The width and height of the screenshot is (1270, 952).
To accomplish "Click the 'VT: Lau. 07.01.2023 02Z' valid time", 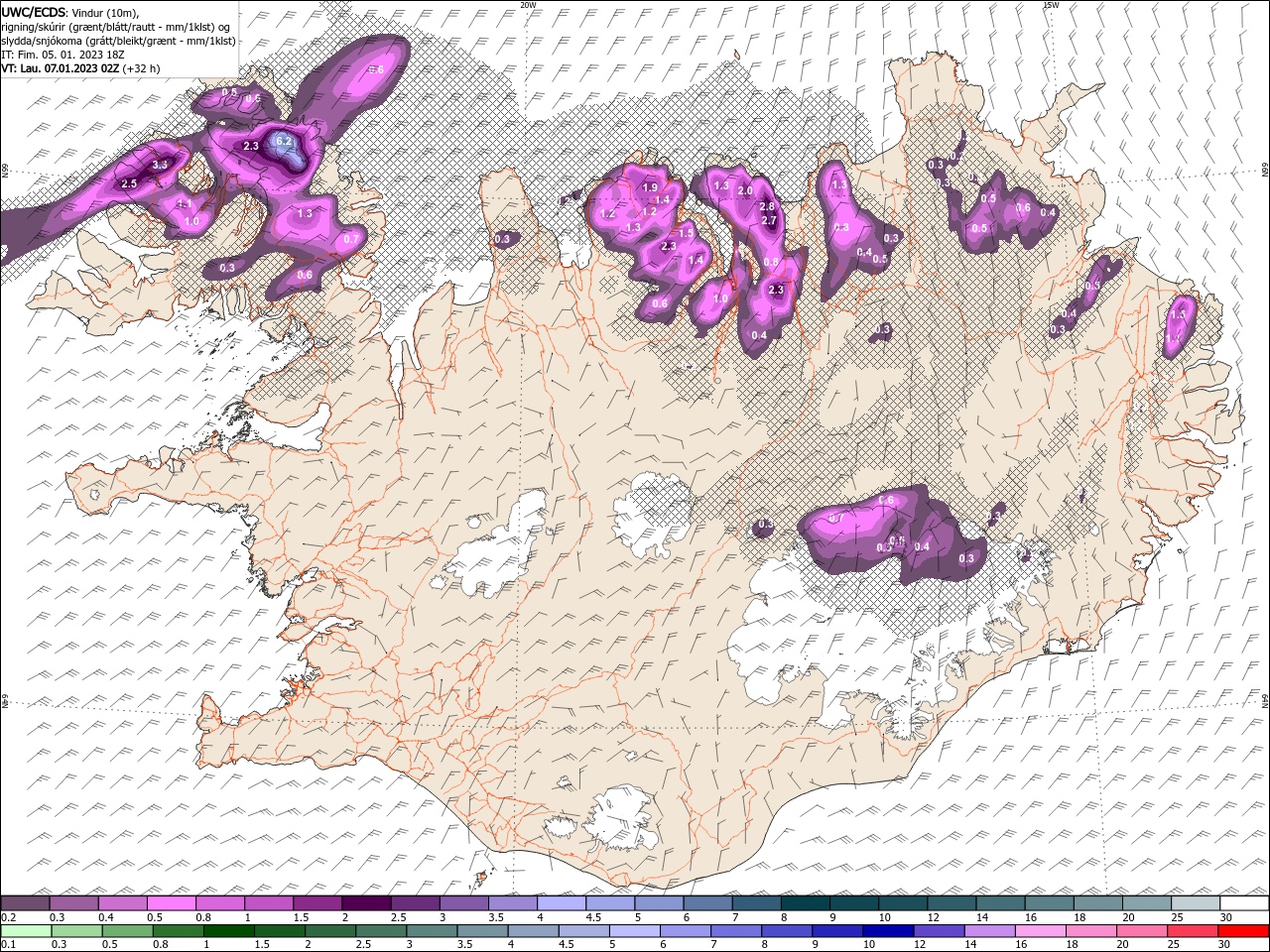I will point(61,68).
